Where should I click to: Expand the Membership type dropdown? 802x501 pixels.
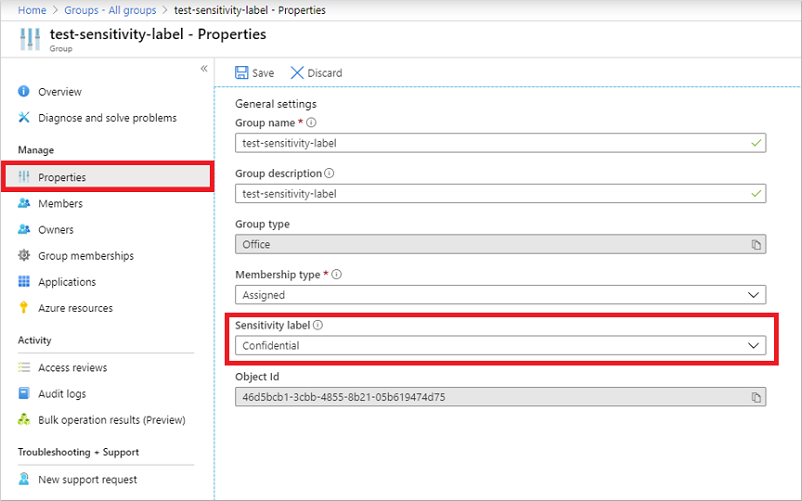click(x=754, y=295)
